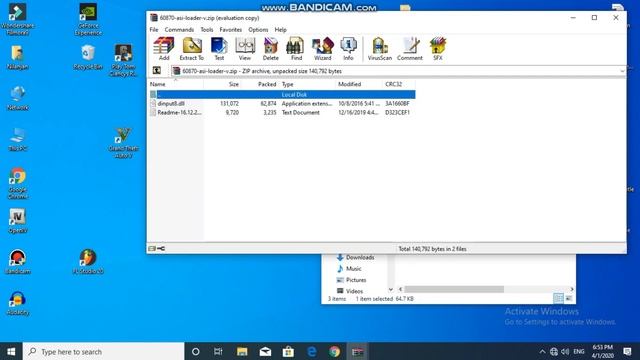Run VirusScan from the toolbar
The height and width of the screenshot is (360, 640).
click(x=380, y=49)
